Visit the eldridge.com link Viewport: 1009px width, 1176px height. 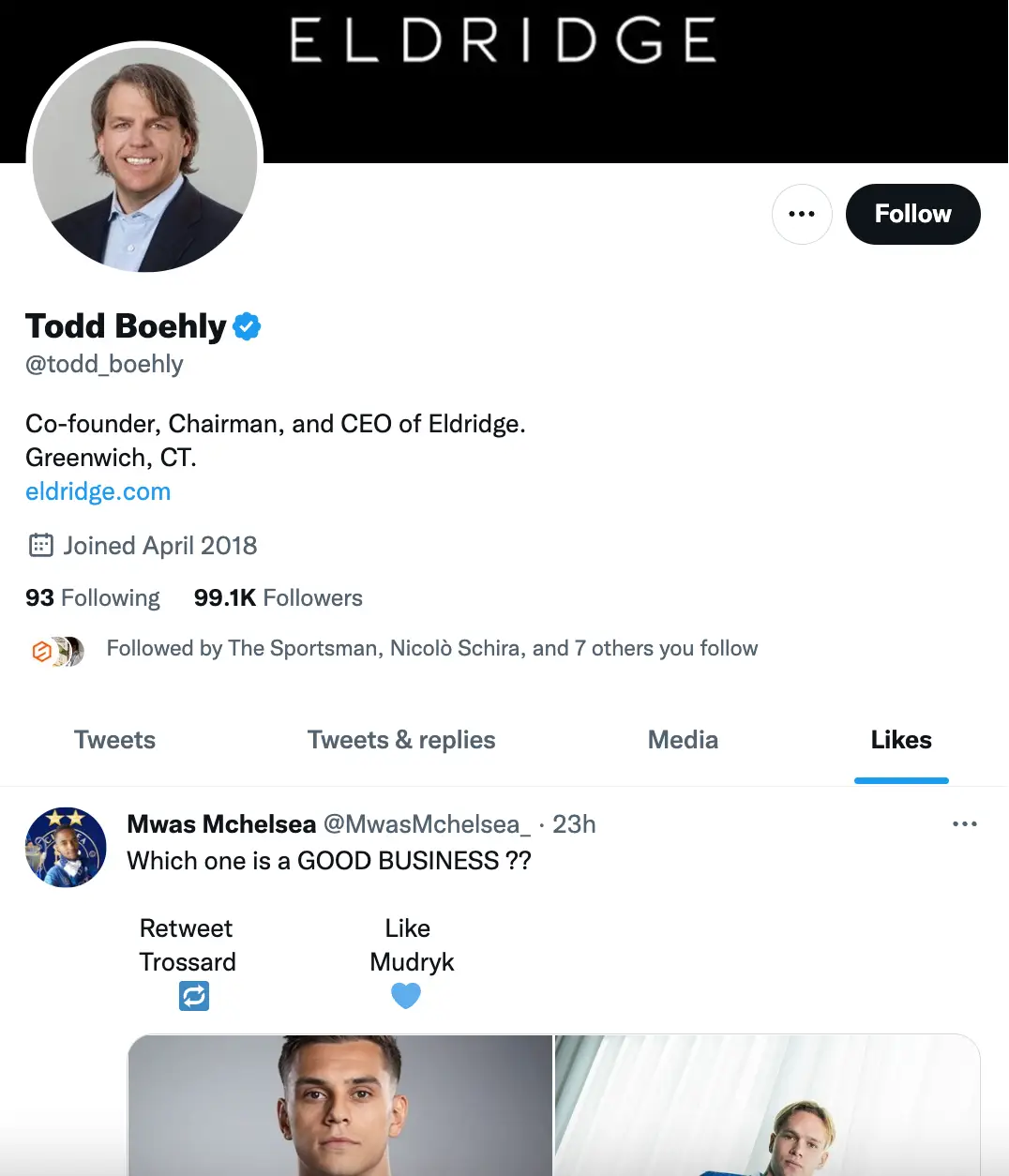click(98, 490)
